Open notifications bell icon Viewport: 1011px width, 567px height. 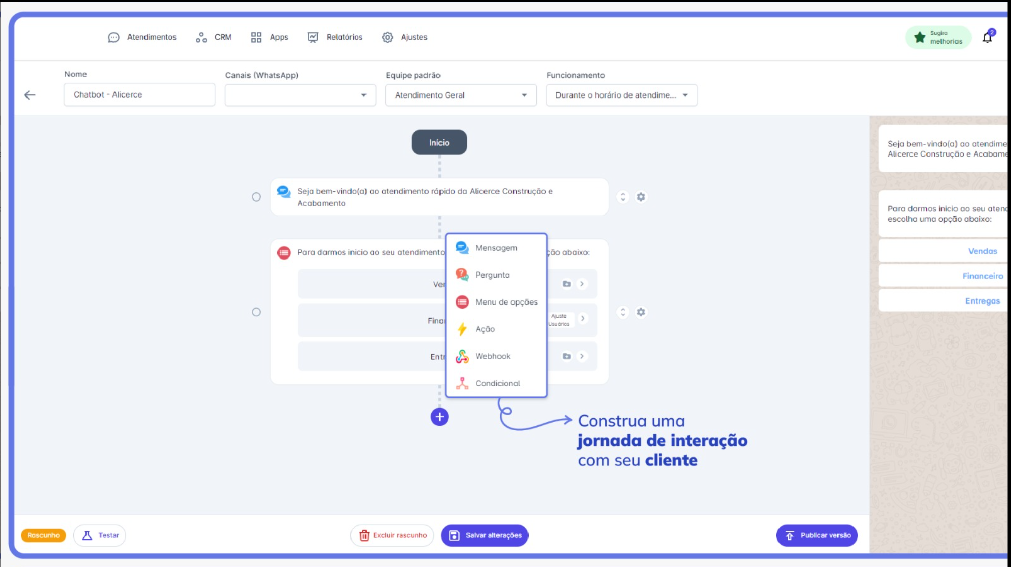click(x=987, y=37)
